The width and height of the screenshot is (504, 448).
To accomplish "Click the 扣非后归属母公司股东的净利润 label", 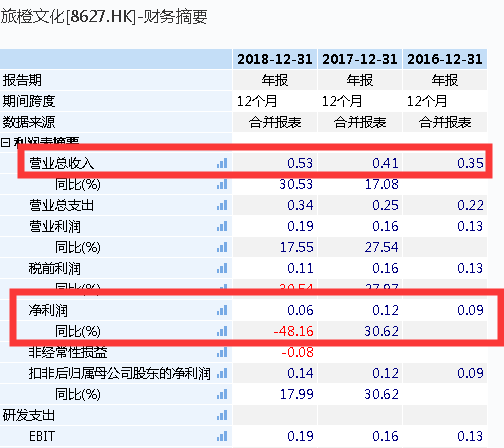I will [120, 373].
